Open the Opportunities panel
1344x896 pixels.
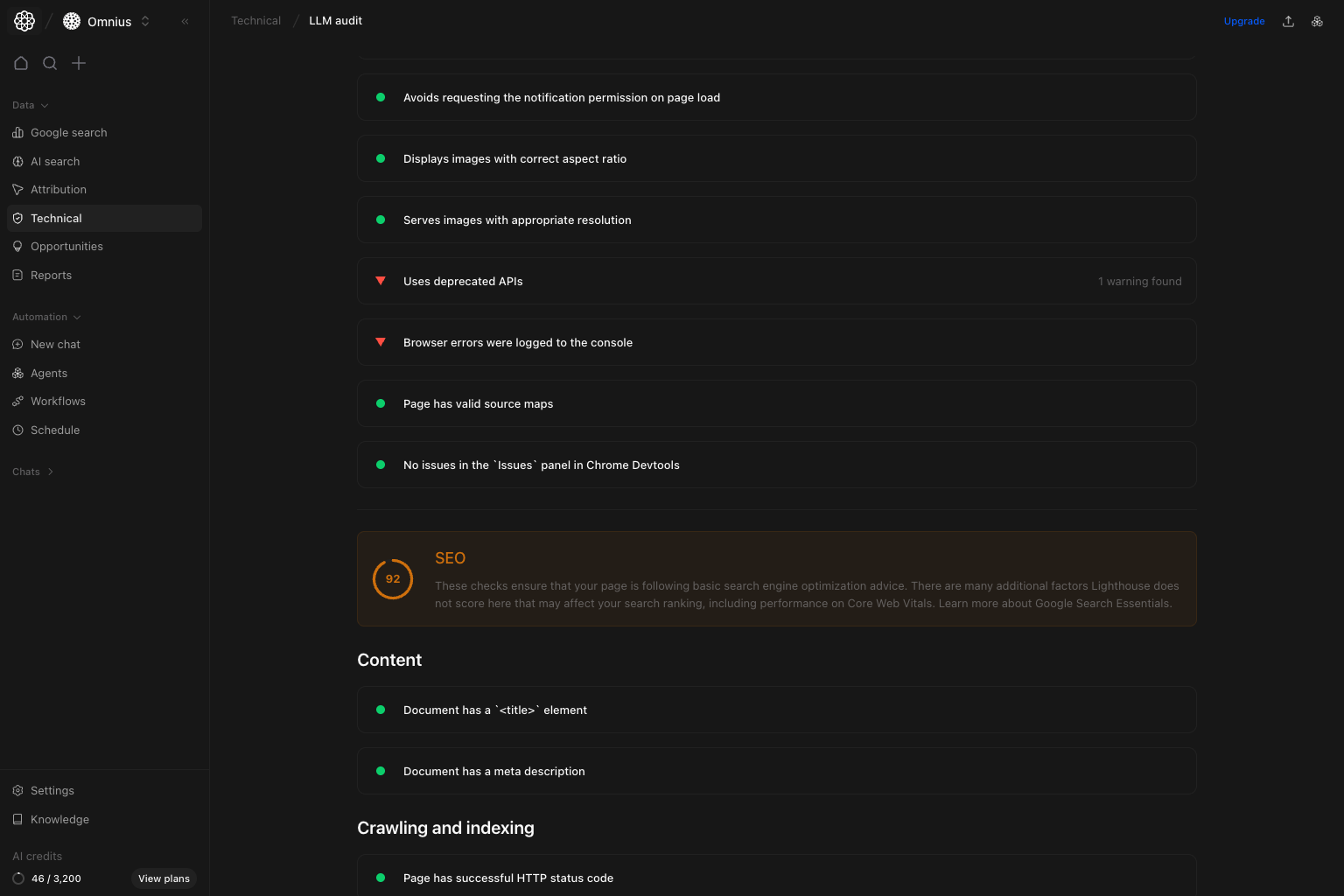pyautogui.click(x=66, y=246)
